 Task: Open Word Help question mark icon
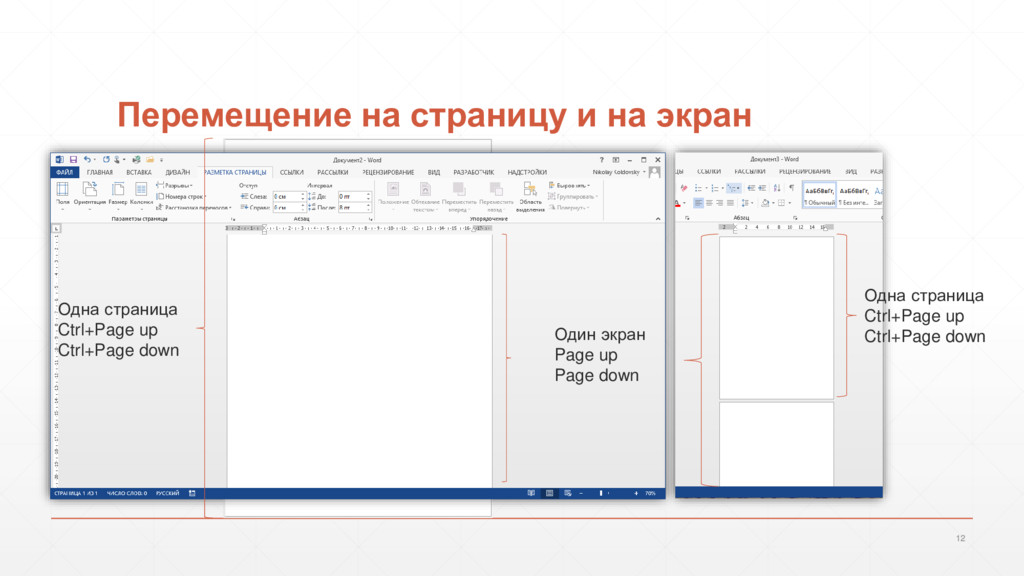click(601, 160)
